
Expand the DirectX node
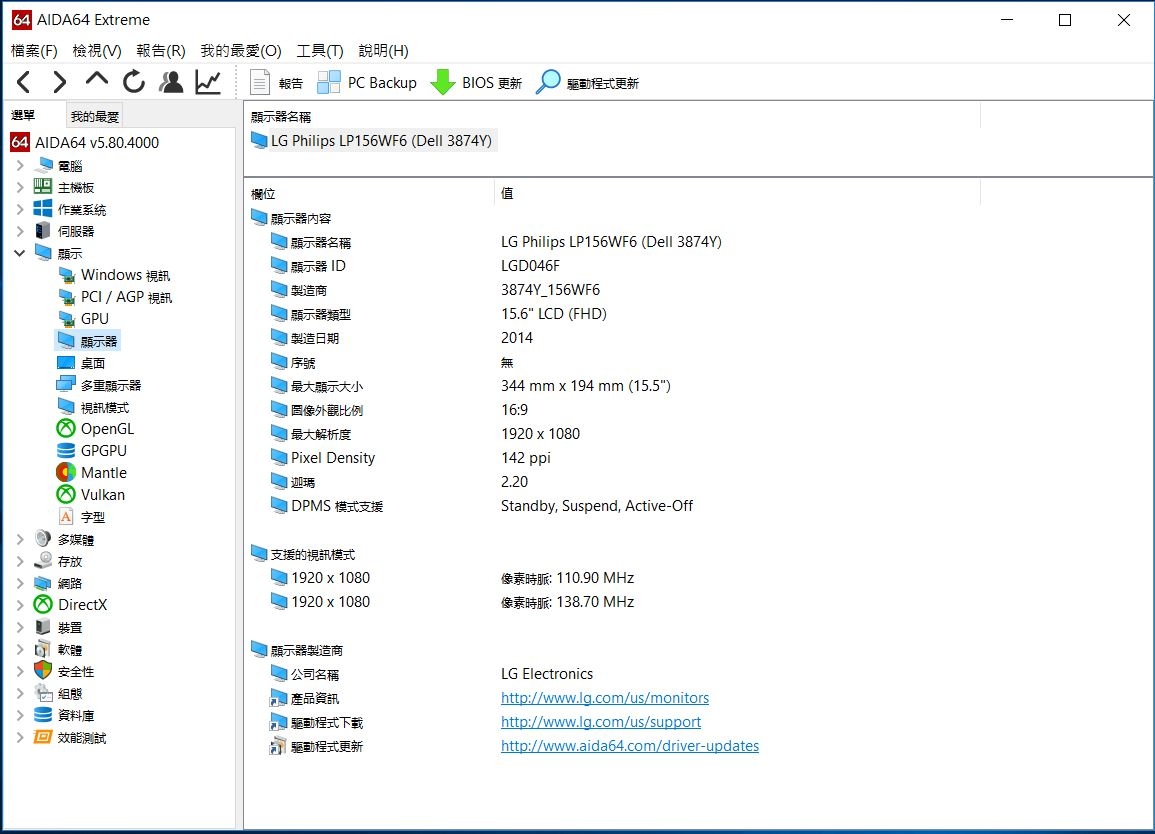[x=20, y=605]
